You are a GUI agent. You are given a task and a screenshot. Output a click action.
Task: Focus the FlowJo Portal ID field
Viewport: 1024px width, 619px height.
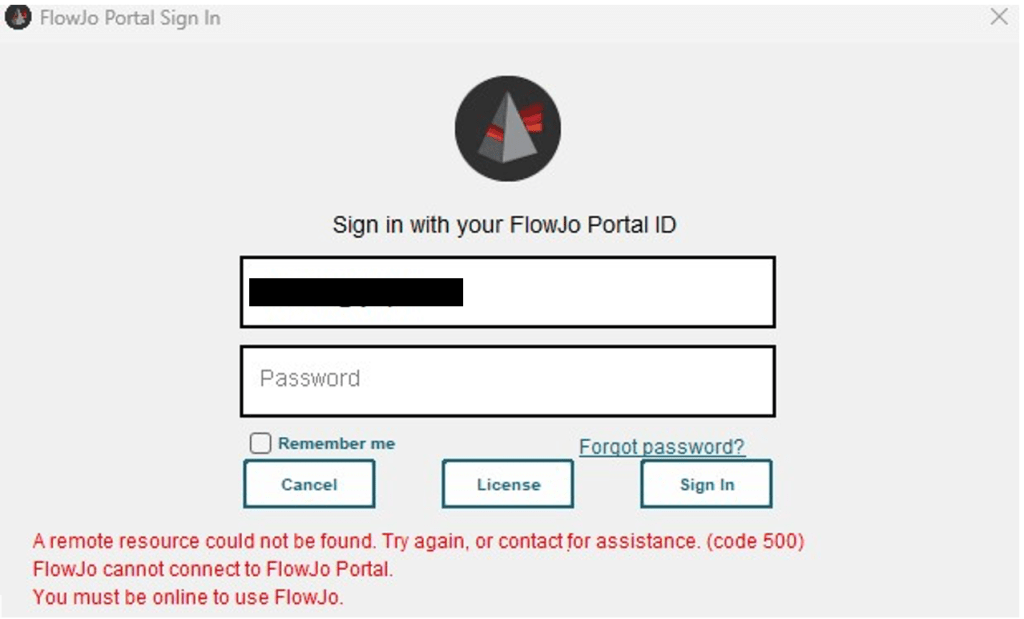(620, 292)
